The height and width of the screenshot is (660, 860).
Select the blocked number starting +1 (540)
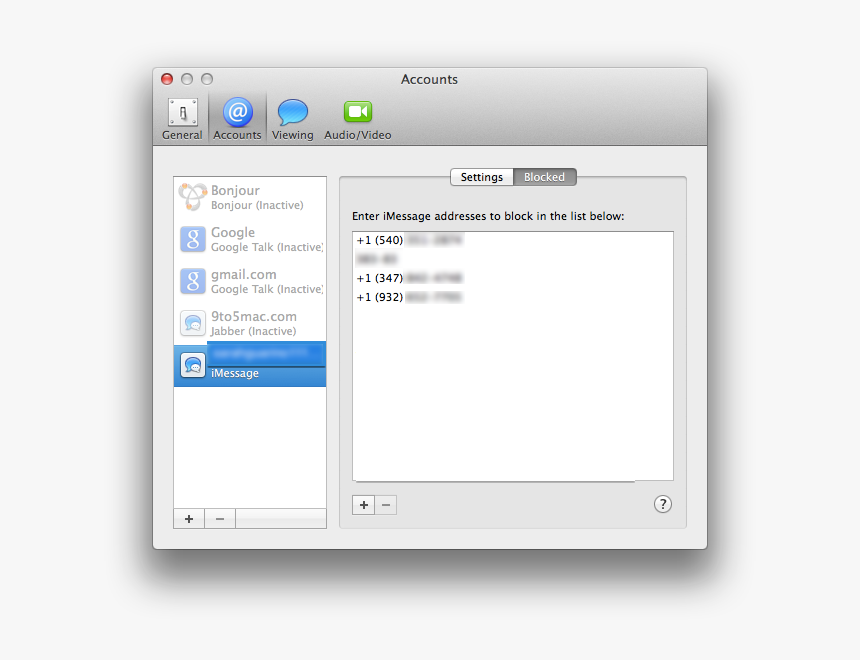point(513,240)
